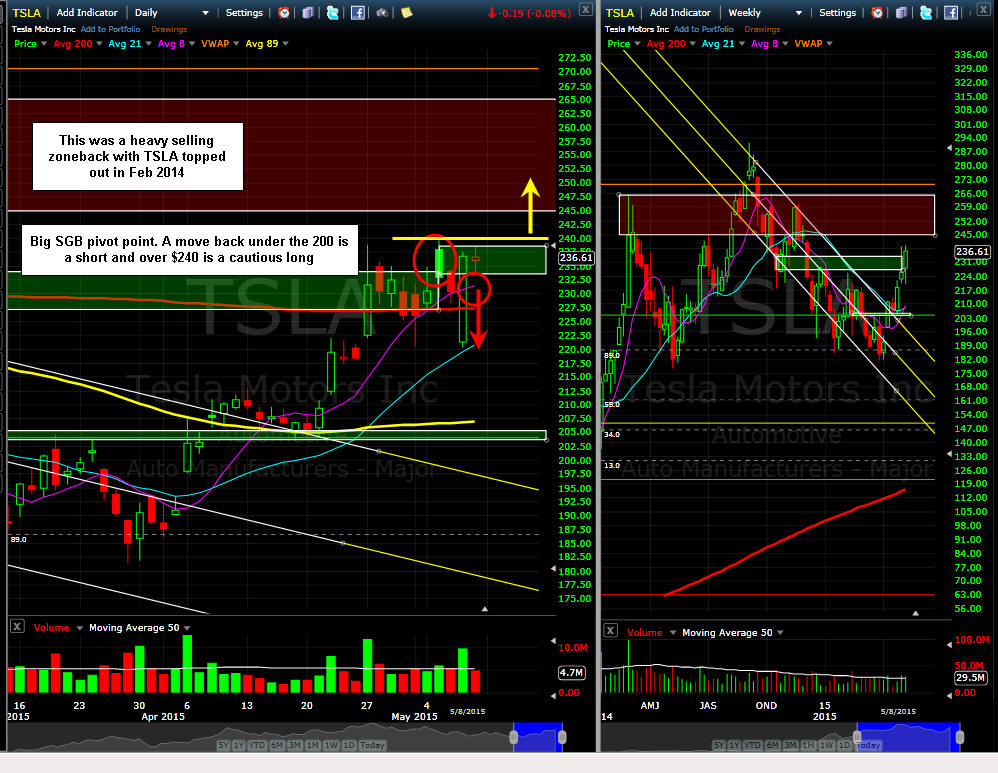The image size is (998, 773).
Task: Remove the Volume pane in the Weekly chart
Action: click(x=610, y=630)
